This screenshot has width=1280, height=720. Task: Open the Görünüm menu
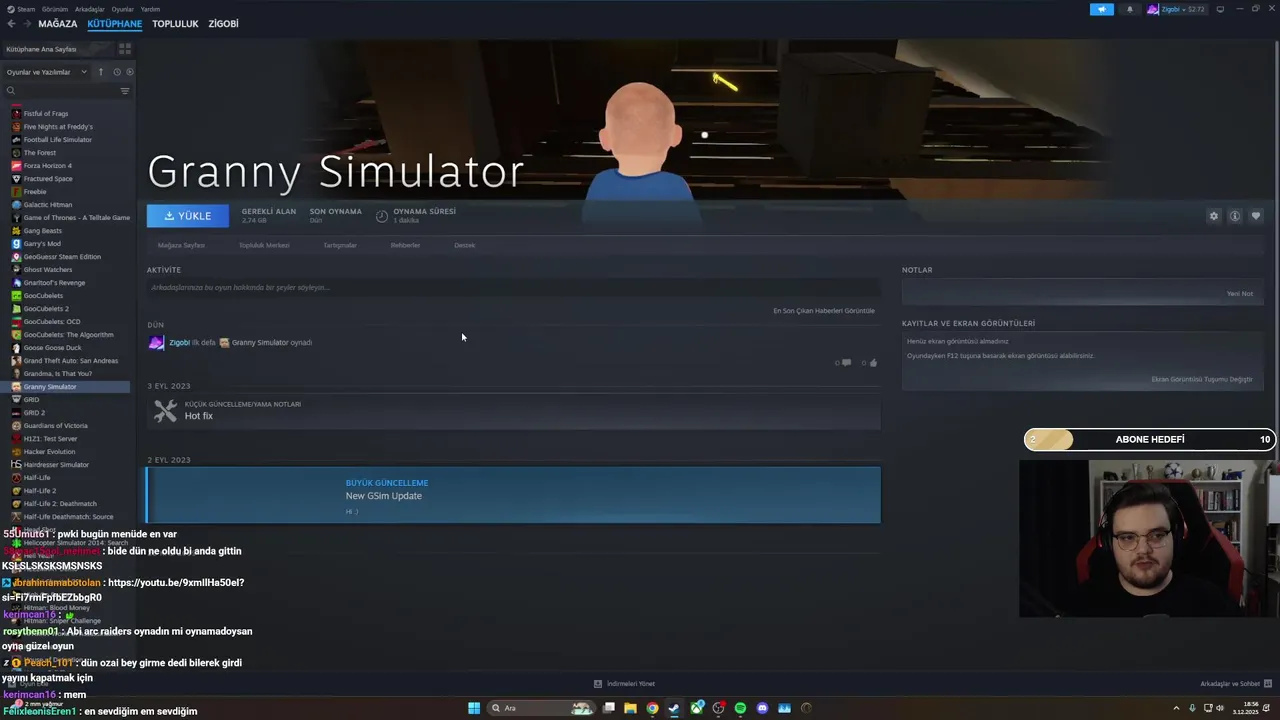(x=55, y=9)
